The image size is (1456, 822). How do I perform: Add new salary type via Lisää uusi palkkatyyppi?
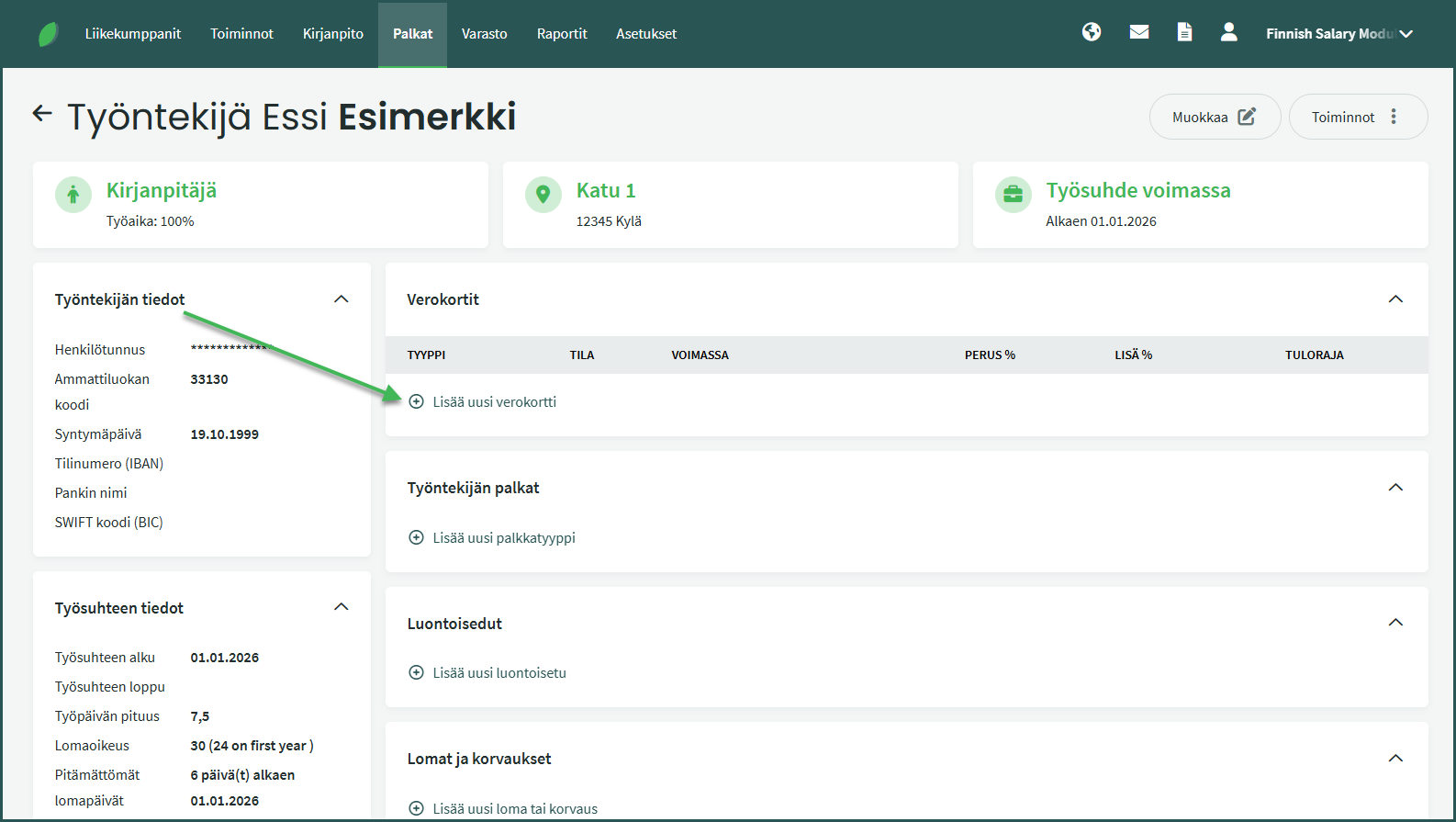tap(503, 538)
